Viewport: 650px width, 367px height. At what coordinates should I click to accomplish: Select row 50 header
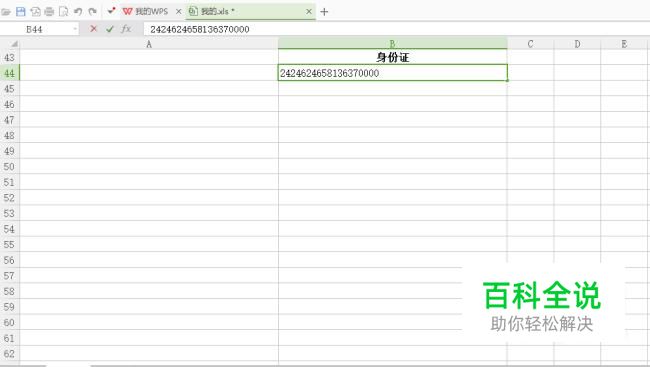(x=10, y=167)
